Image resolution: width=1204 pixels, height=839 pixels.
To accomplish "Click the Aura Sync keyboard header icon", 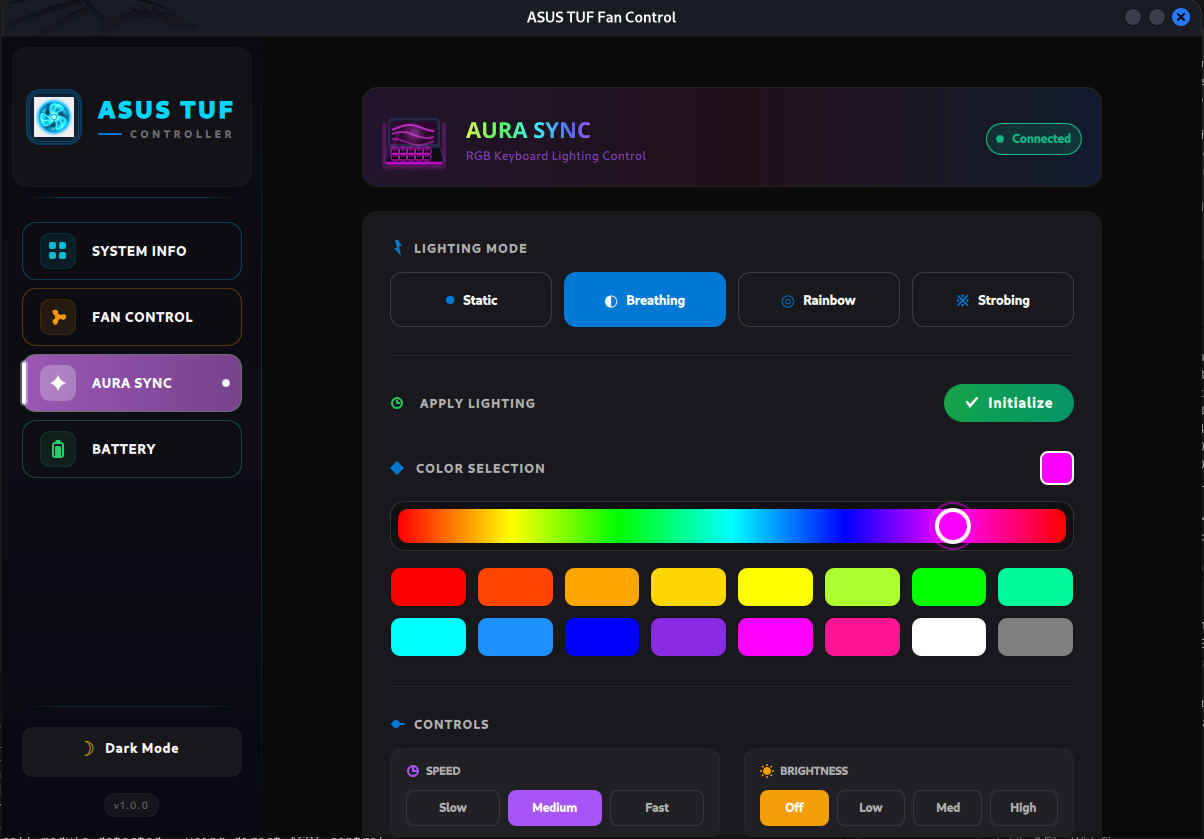I will [414, 144].
